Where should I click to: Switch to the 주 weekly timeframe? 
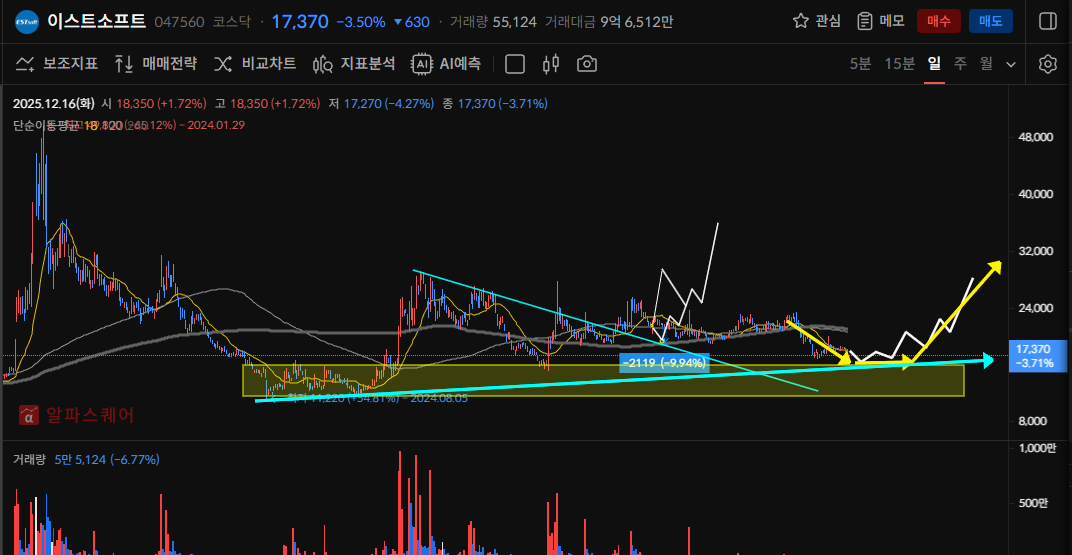coord(960,64)
